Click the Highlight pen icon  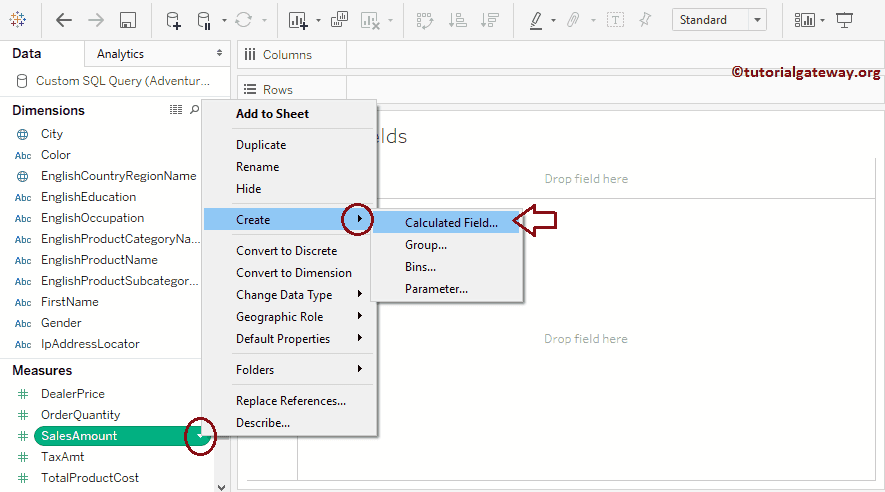tap(536, 20)
